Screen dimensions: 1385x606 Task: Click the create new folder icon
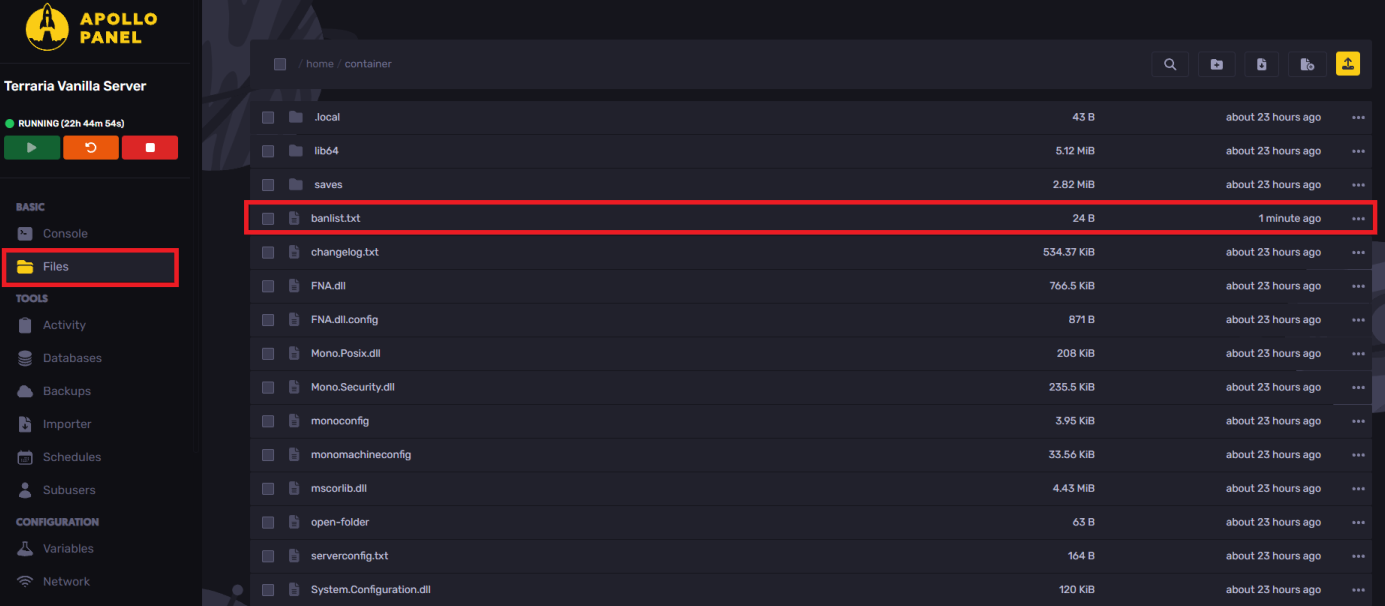tap(1216, 64)
